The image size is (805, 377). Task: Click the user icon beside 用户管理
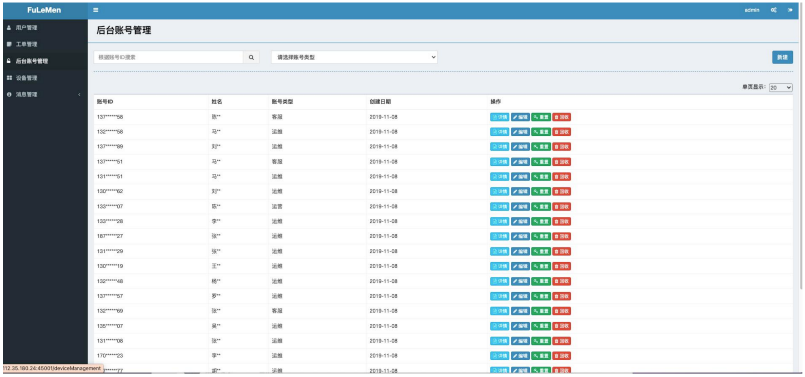pyautogui.click(x=9, y=27)
